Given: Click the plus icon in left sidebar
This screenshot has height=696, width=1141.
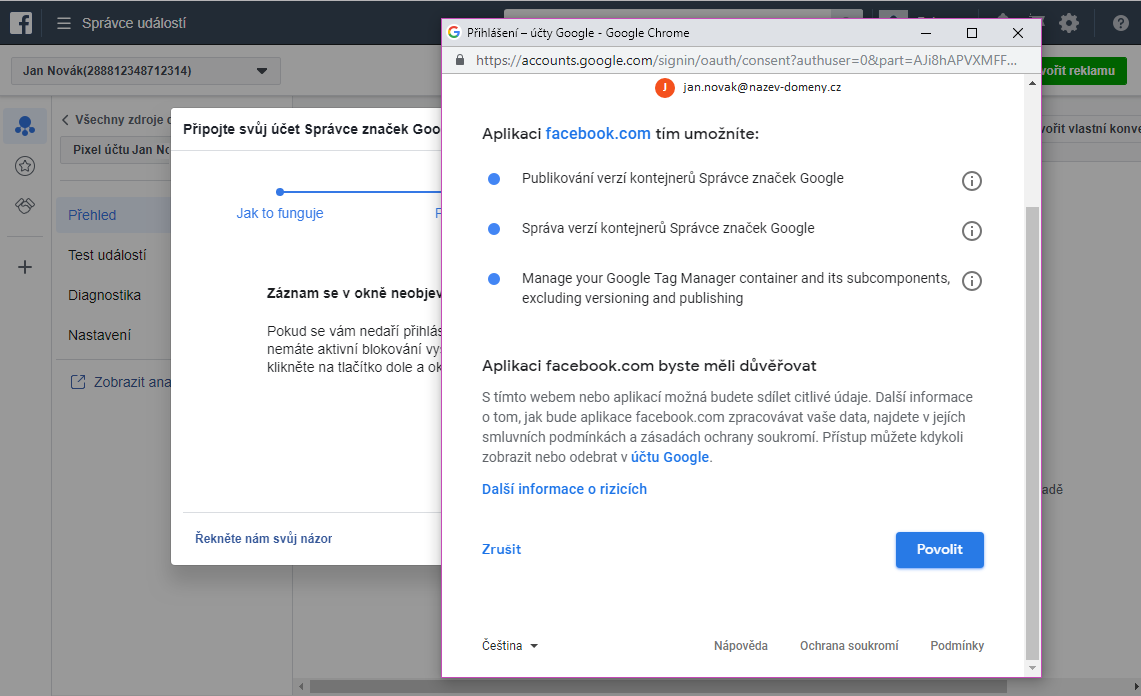Looking at the screenshot, I should coord(25,267).
